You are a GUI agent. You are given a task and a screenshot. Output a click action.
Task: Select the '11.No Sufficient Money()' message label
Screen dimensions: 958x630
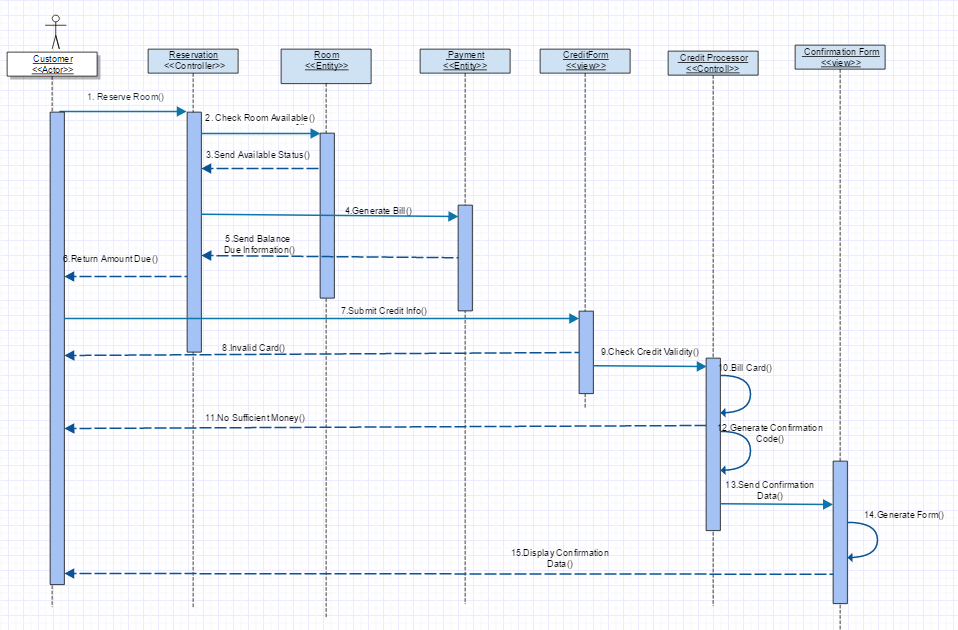255,417
